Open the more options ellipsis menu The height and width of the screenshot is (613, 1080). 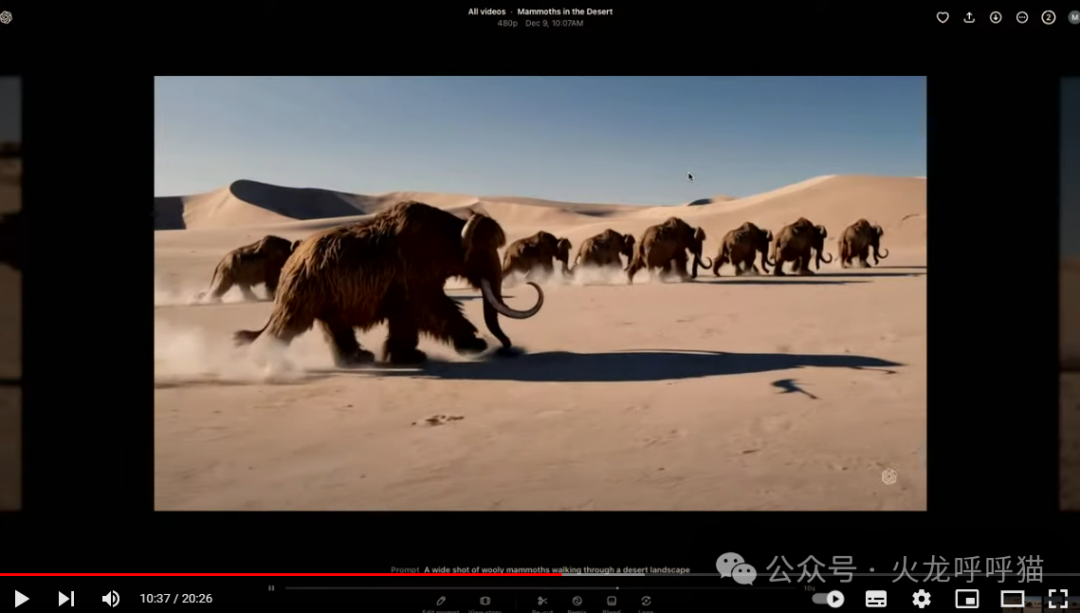pyautogui.click(x=1022, y=17)
